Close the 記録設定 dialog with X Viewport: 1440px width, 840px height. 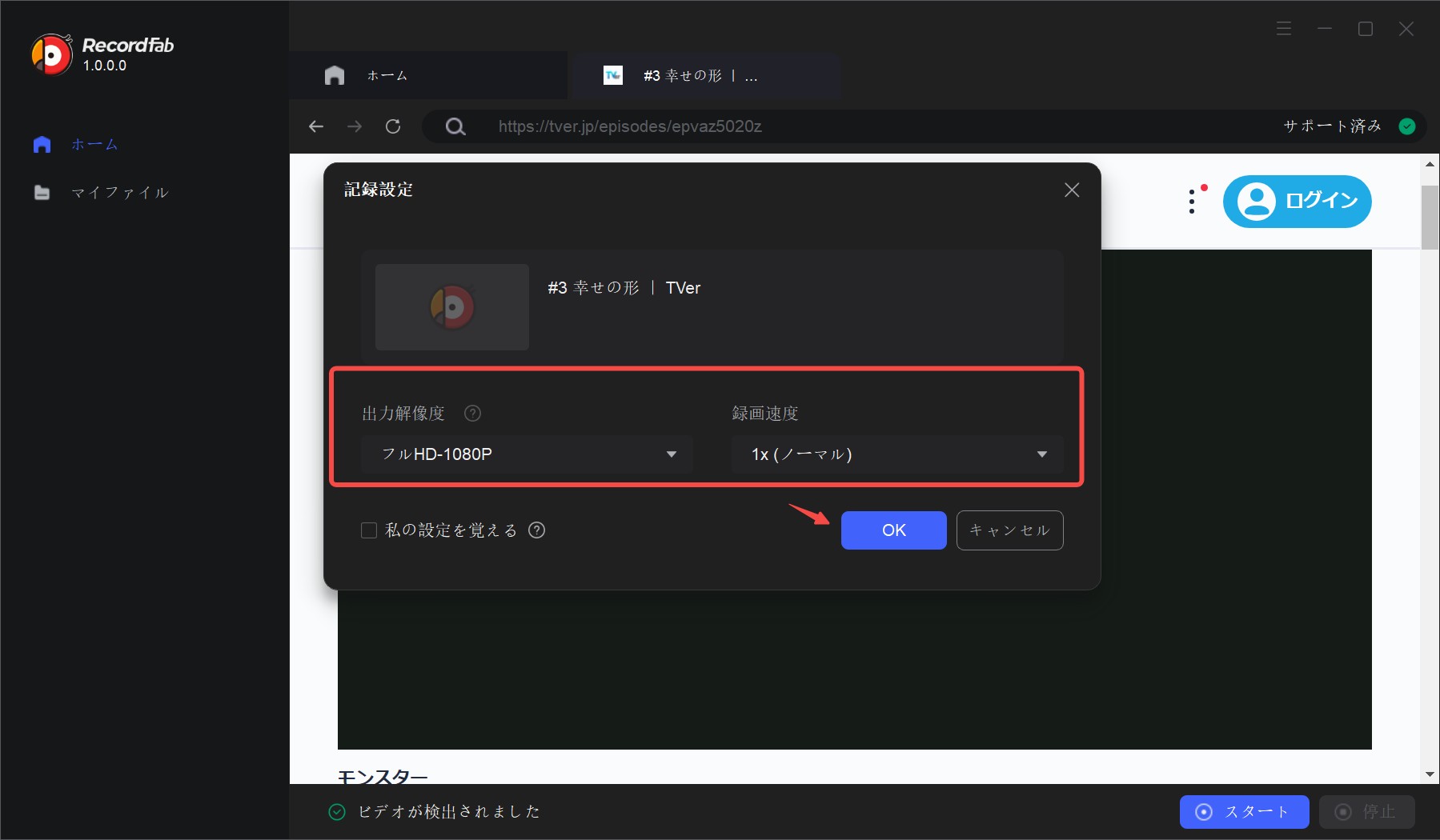[x=1072, y=190]
